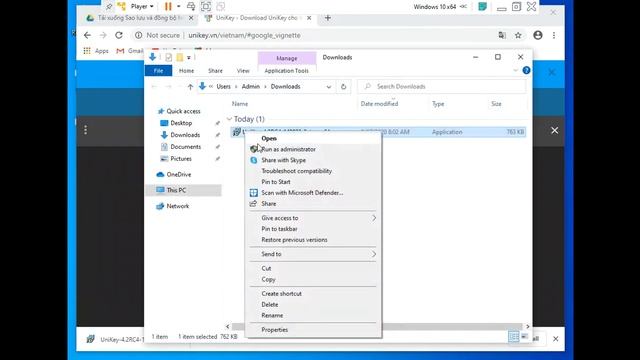Image resolution: width=640 pixels, height=360 pixels.
Task: Sort files by the Date modified column
Action: click(379, 104)
